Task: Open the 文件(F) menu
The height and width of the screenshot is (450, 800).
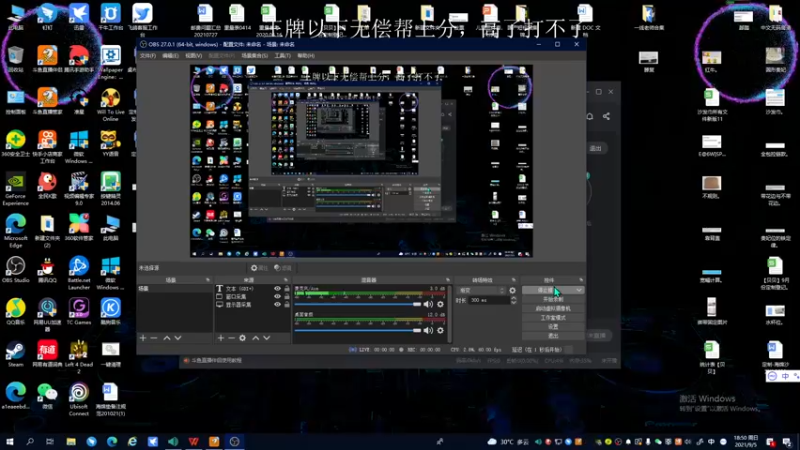Action: coord(148,56)
